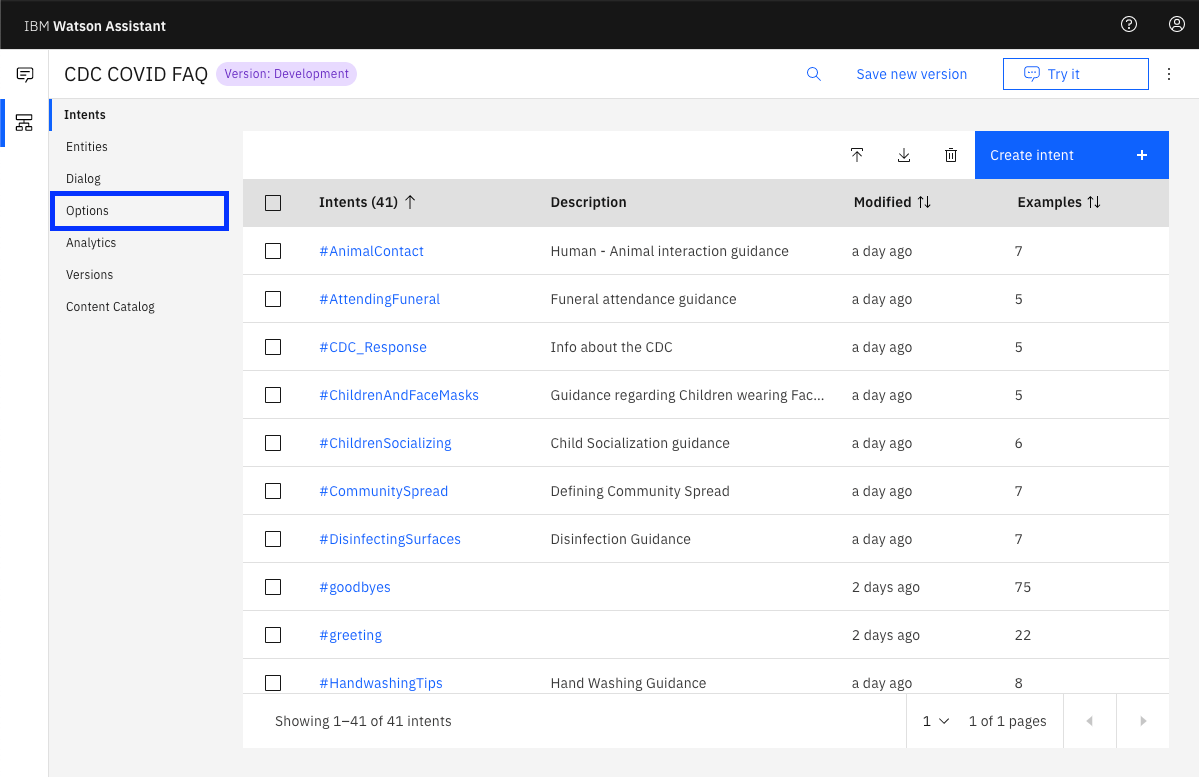Open the help icon in top bar
Viewport: 1199px width, 777px height.
pyautogui.click(x=1129, y=24)
